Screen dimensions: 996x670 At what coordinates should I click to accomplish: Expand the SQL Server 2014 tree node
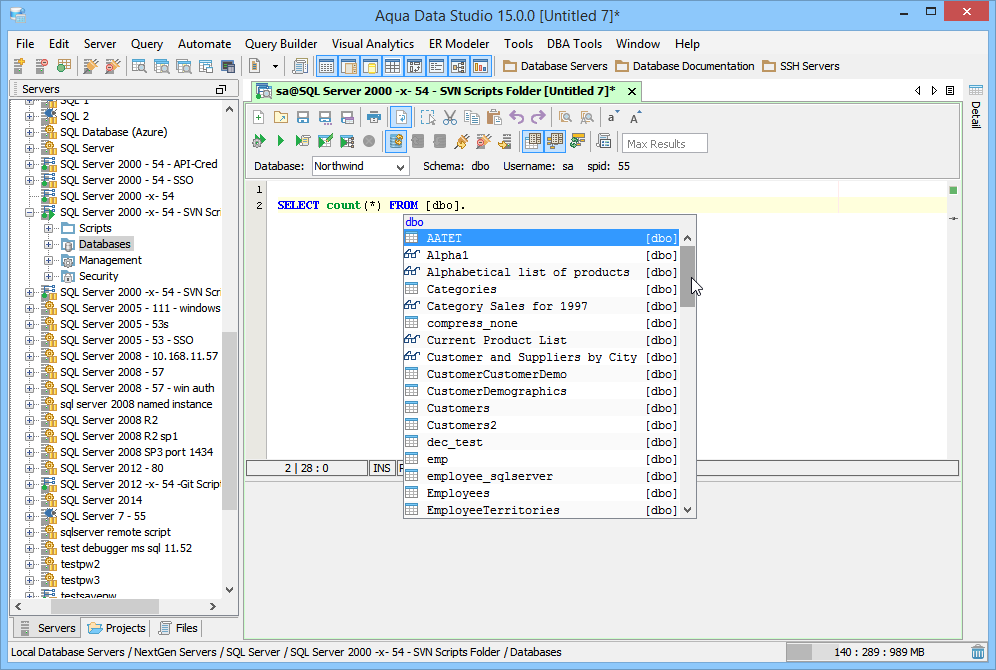[30, 500]
